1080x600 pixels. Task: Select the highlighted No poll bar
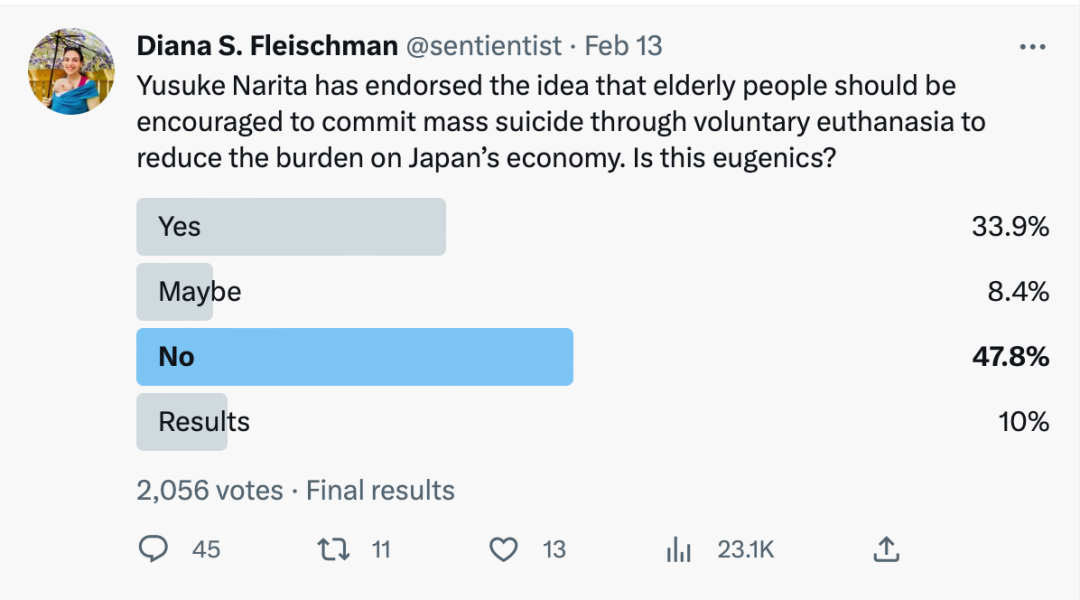click(x=354, y=357)
